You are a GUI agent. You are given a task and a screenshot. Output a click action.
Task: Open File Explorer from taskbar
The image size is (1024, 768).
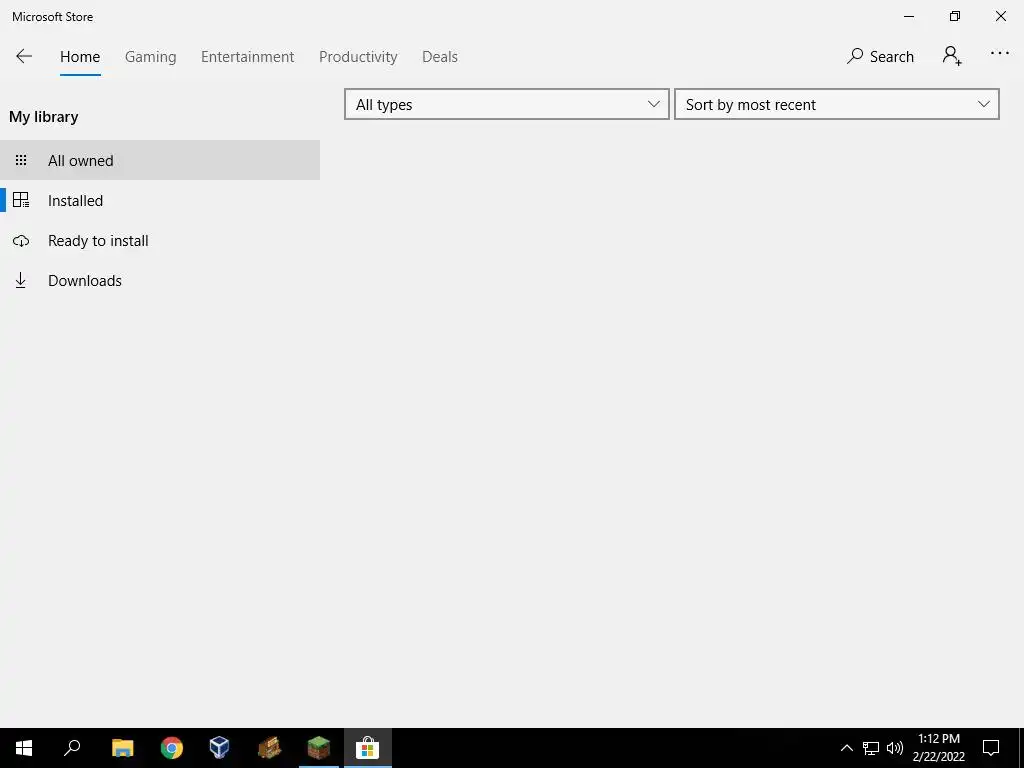coord(123,748)
